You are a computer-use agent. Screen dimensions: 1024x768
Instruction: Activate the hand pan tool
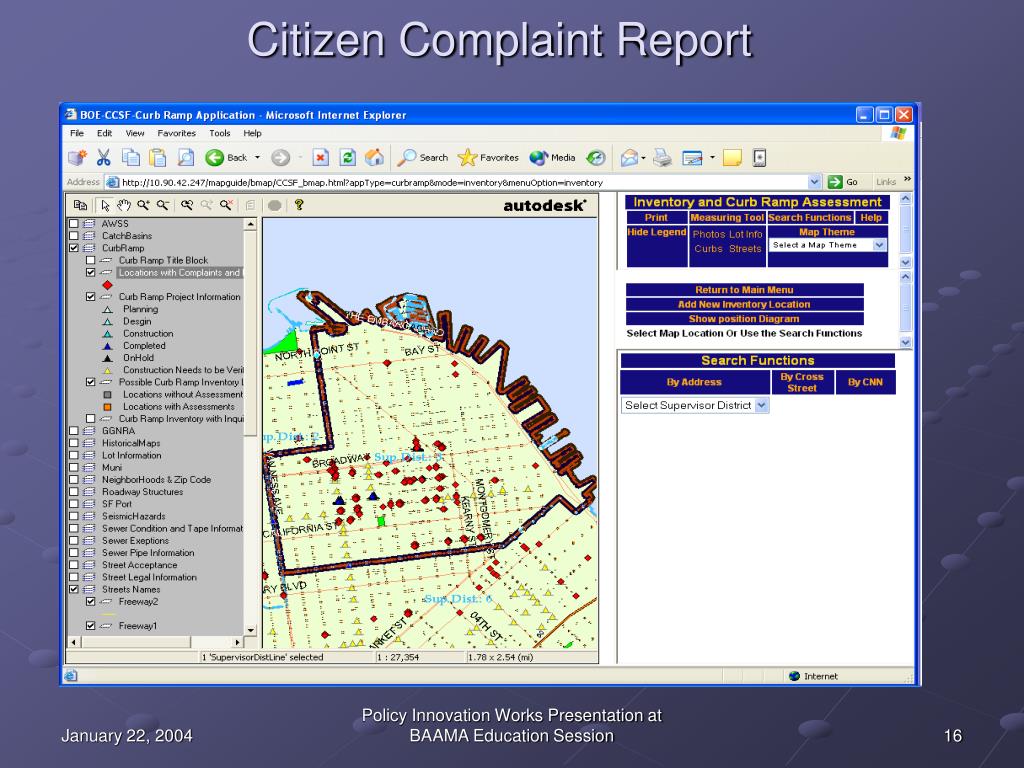tap(124, 206)
